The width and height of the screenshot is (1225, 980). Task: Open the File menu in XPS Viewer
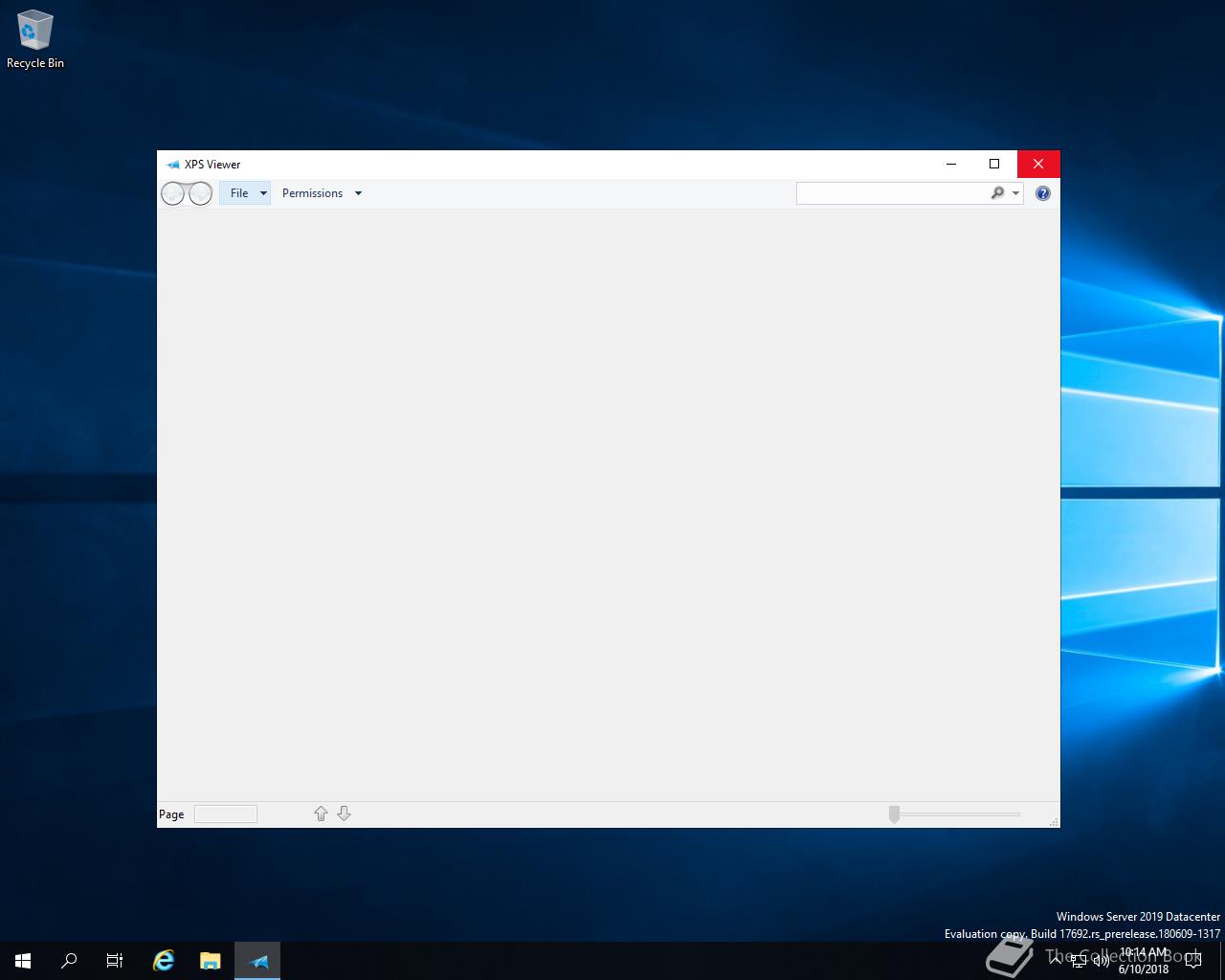[x=245, y=193]
